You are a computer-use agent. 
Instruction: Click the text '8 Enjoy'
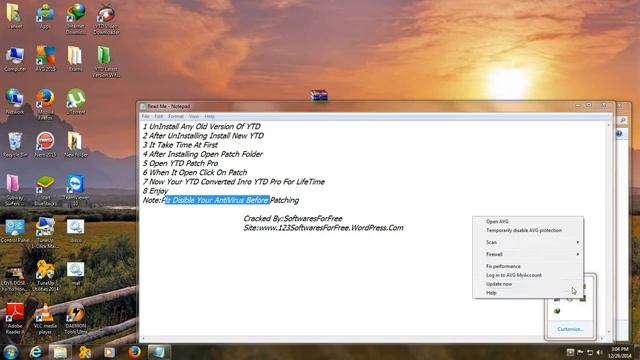[155, 191]
